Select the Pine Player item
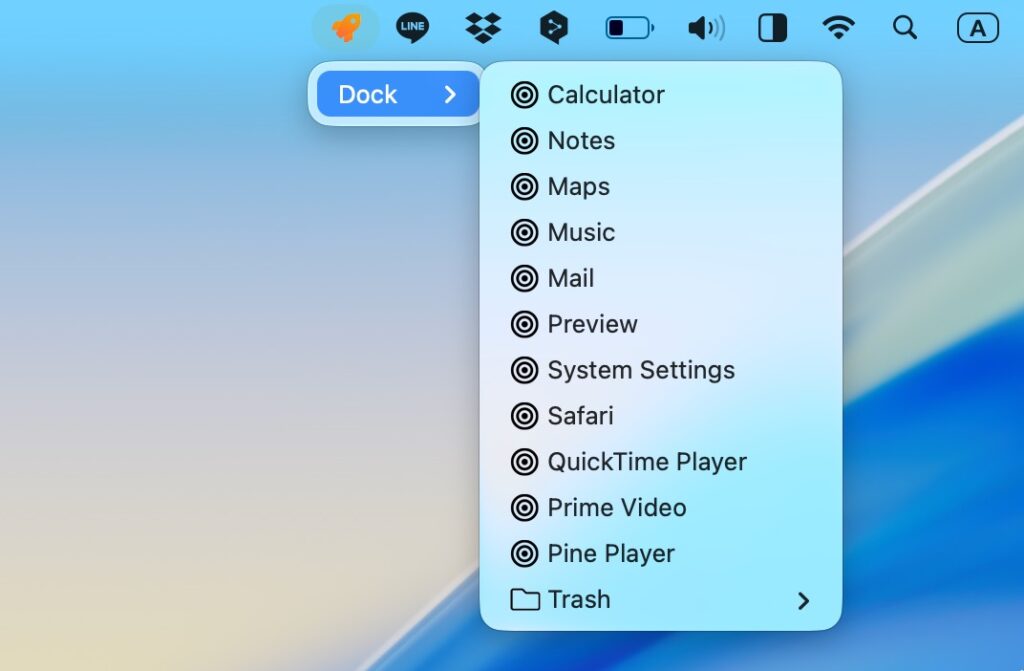Image resolution: width=1024 pixels, height=671 pixels. [610, 553]
